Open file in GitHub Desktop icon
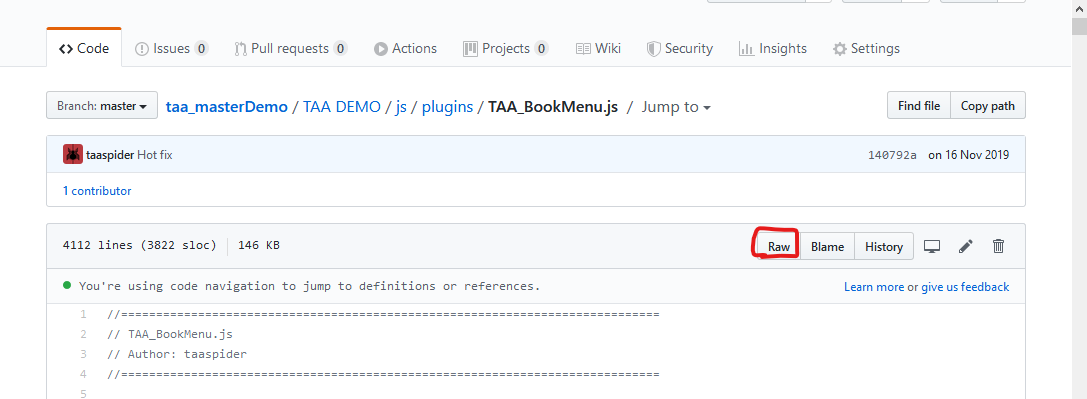Viewport: 1087px width, 399px height. click(932, 247)
